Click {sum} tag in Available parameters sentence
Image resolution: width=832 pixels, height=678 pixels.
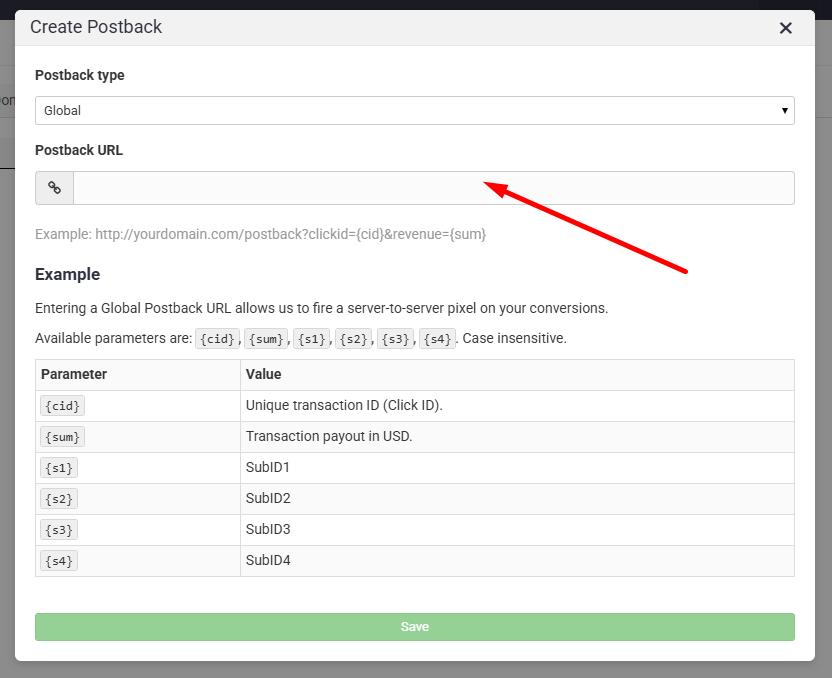click(267, 339)
